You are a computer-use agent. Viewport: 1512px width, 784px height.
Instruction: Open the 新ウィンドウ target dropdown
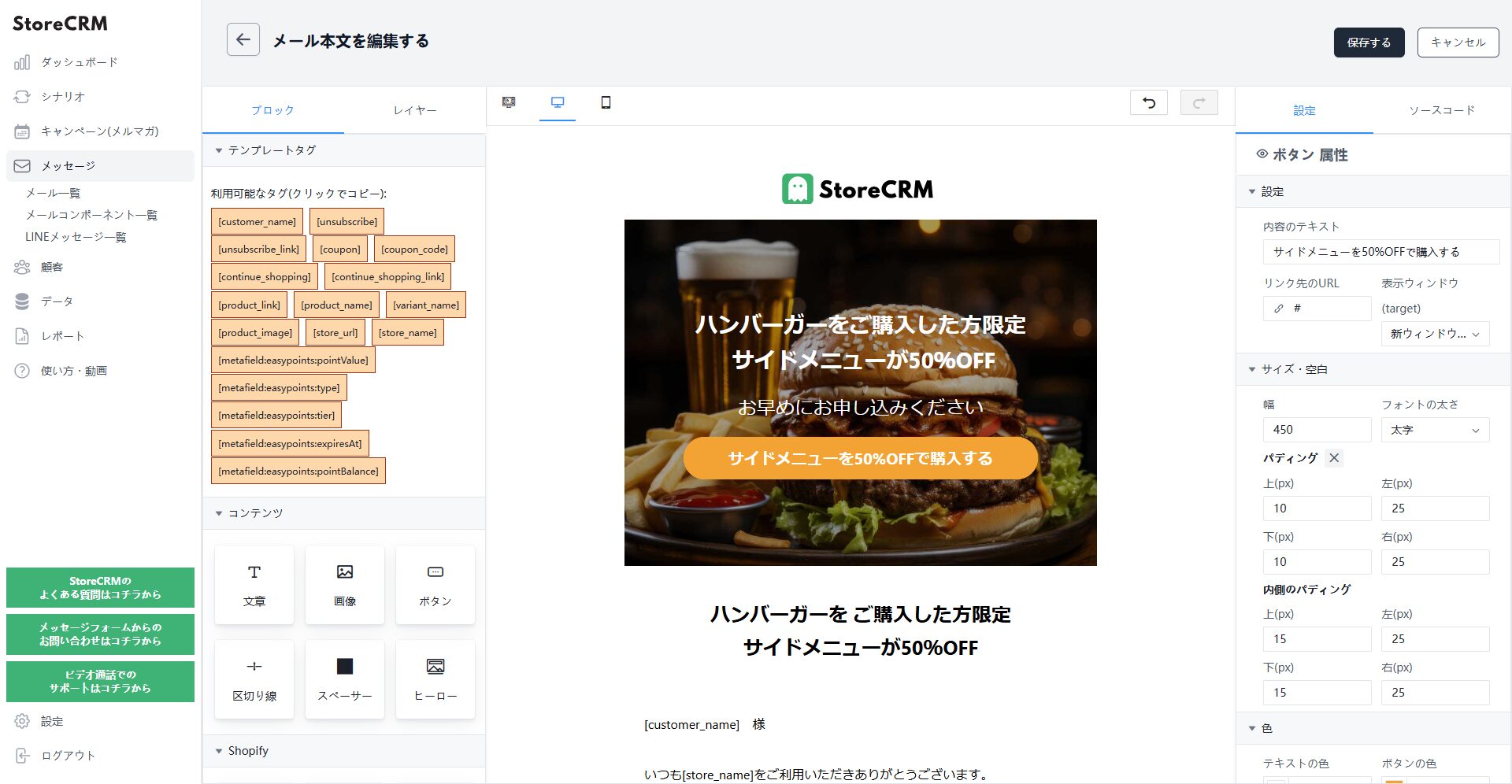click(1435, 334)
